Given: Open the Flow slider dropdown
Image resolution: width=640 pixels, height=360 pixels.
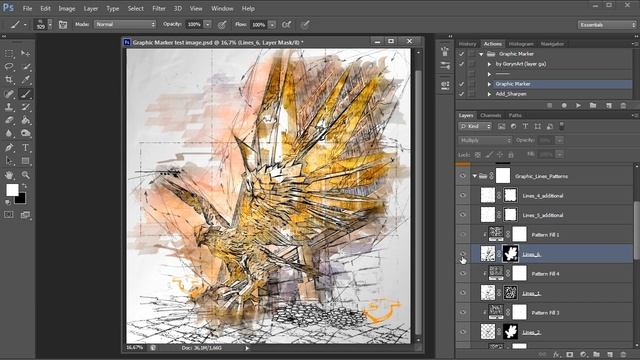Looking at the screenshot, I should [x=272, y=25].
